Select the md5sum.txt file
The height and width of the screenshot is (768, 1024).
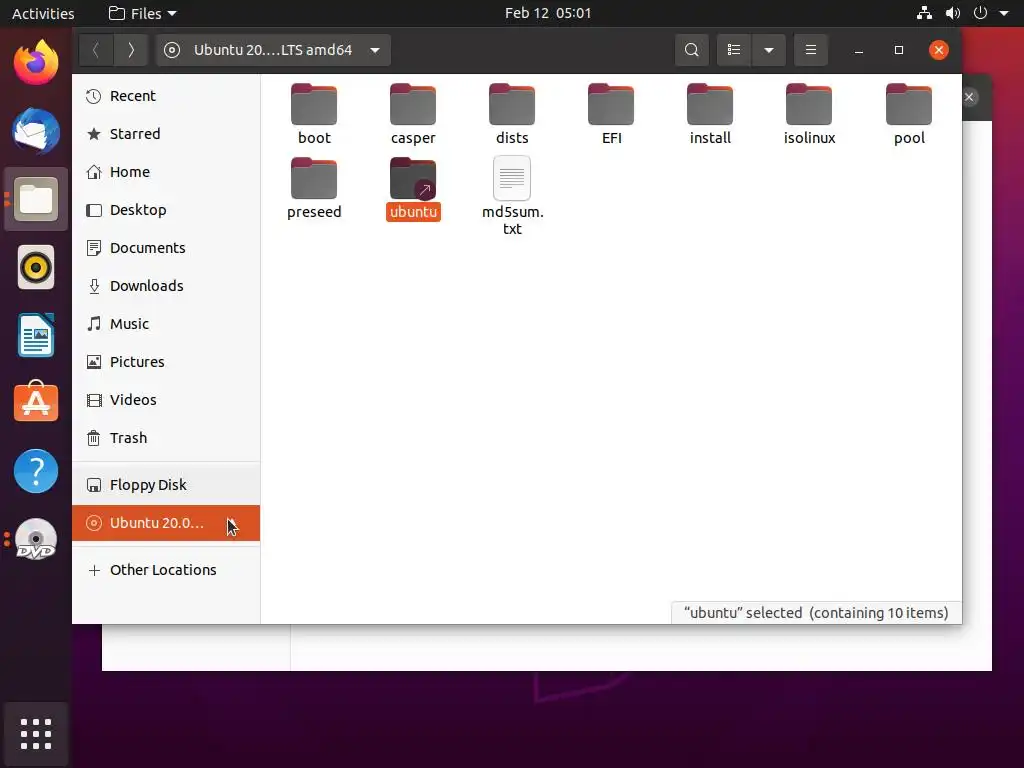[512, 196]
